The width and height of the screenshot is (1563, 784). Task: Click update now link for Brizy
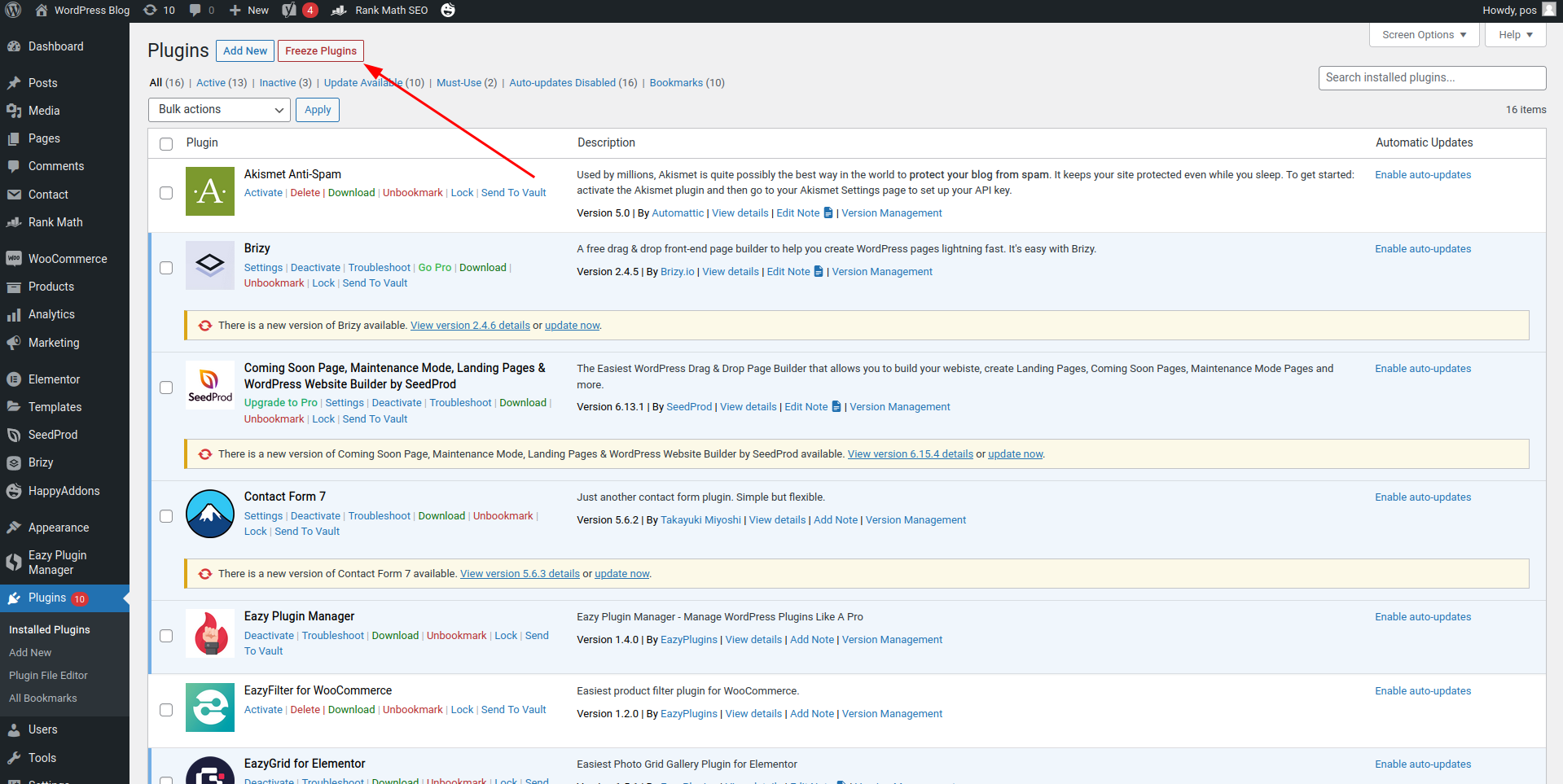[x=572, y=326]
